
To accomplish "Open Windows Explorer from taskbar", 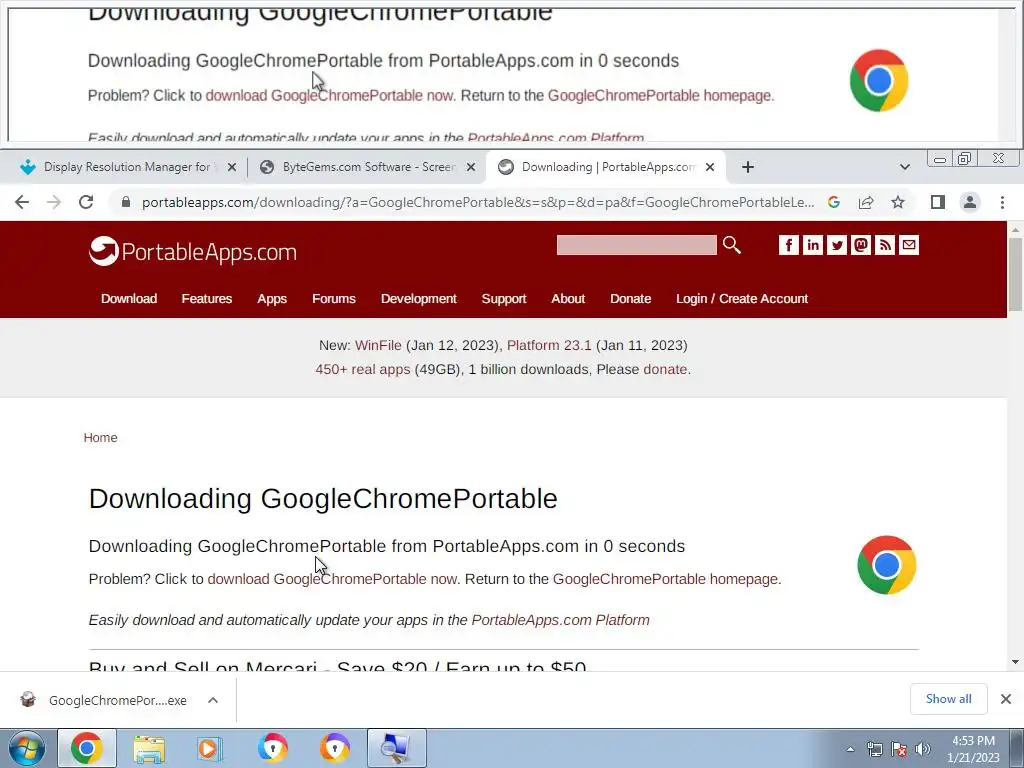I will tap(149, 748).
